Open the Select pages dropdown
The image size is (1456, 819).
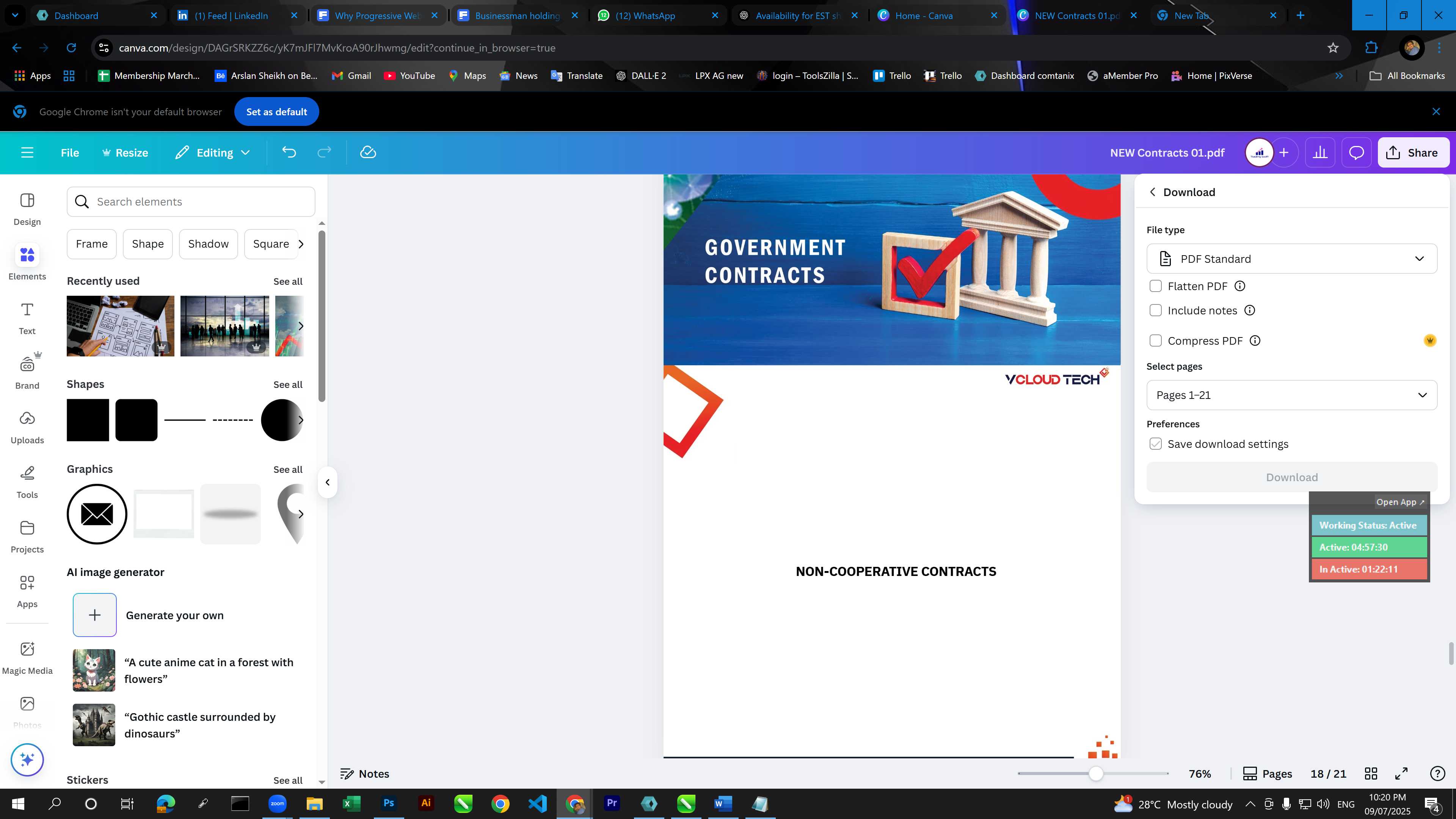coord(1291,395)
